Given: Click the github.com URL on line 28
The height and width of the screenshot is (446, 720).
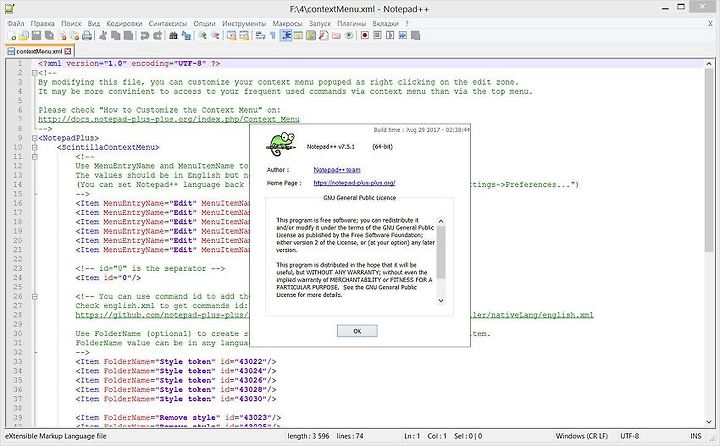Looking at the screenshot, I should pyautogui.click(x=162, y=315).
